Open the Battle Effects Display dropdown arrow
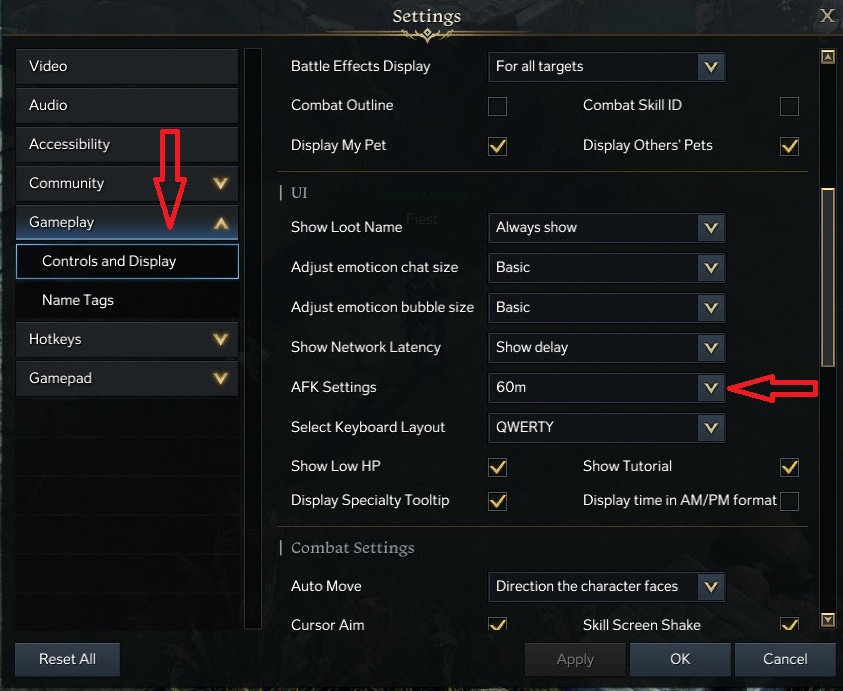Image resolution: width=843 pixels, height=691 pixels. pos(710,67)
